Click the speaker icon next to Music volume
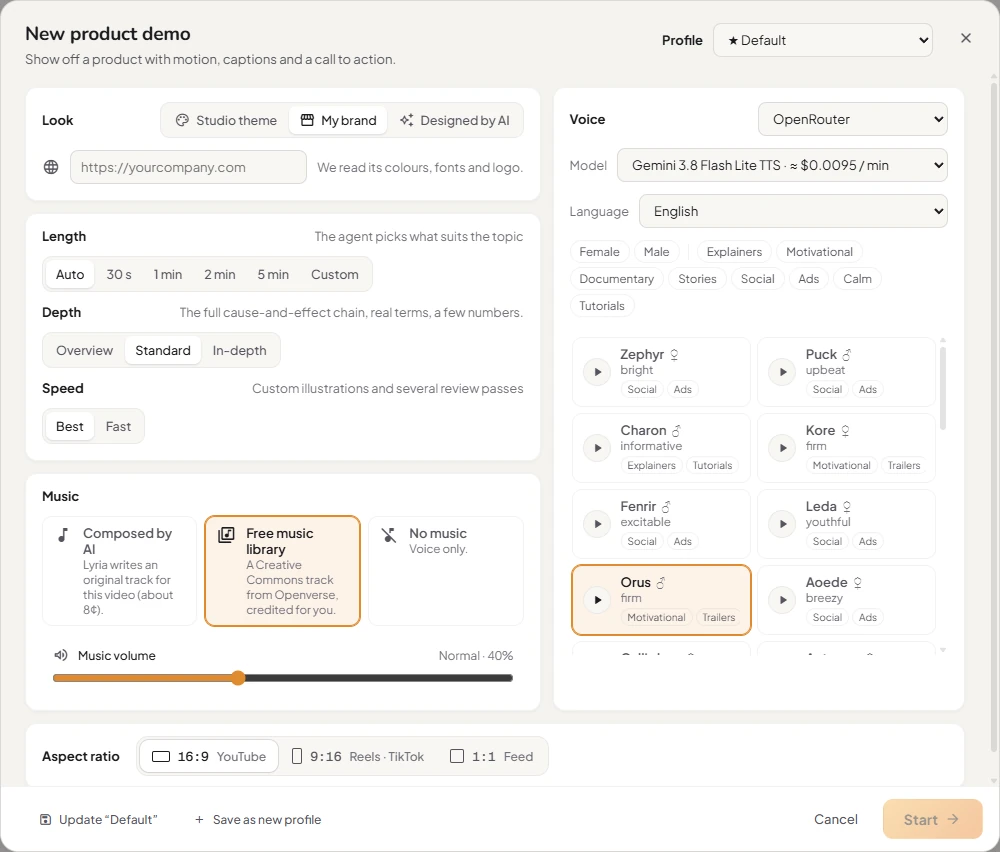Screen dimensions: 1000x852 (61, 655)
